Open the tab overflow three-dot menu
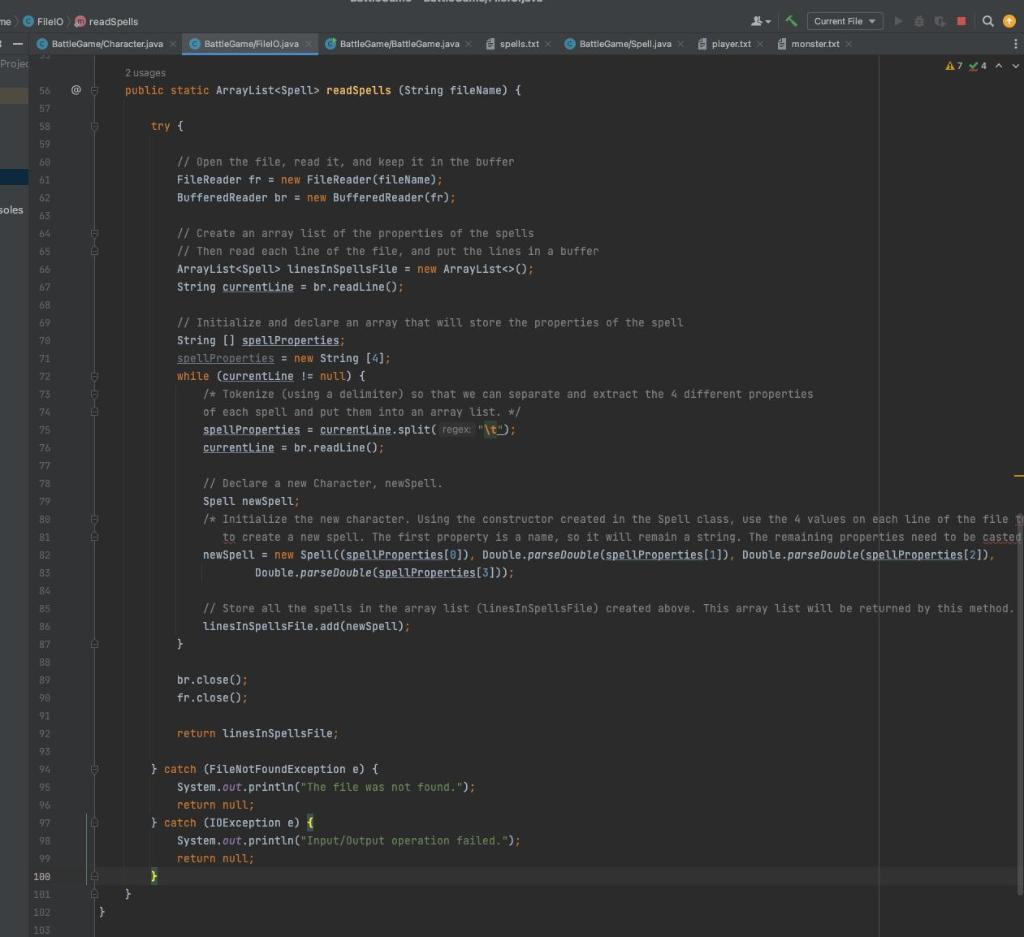 [x=1014, y=43]
